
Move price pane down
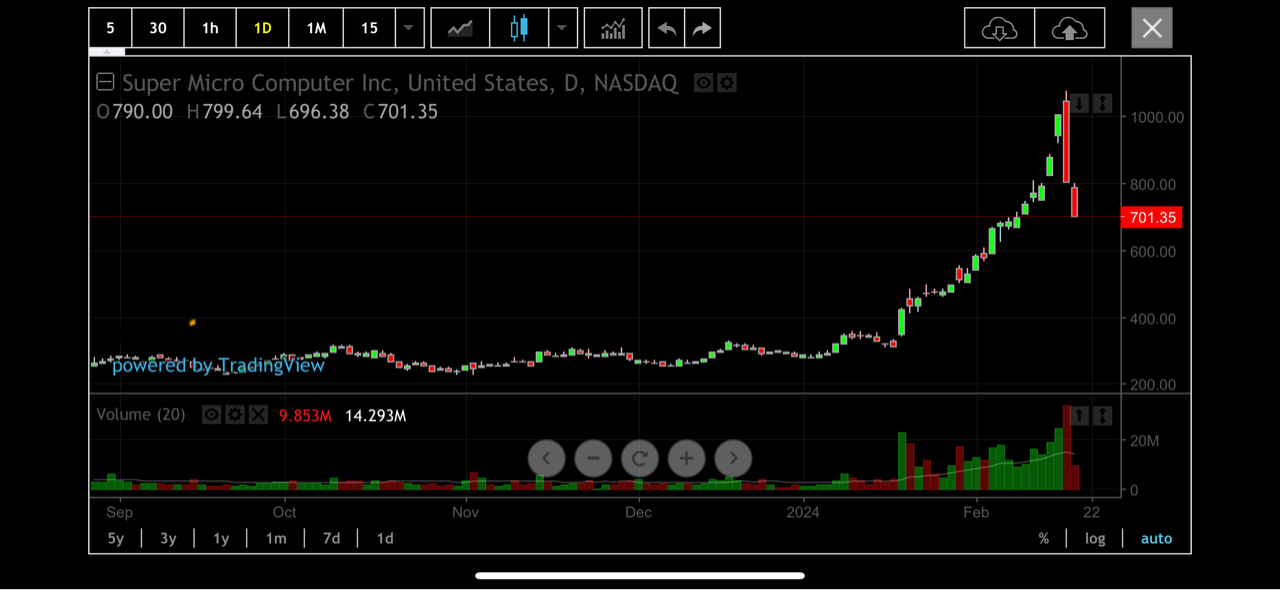1080,103
